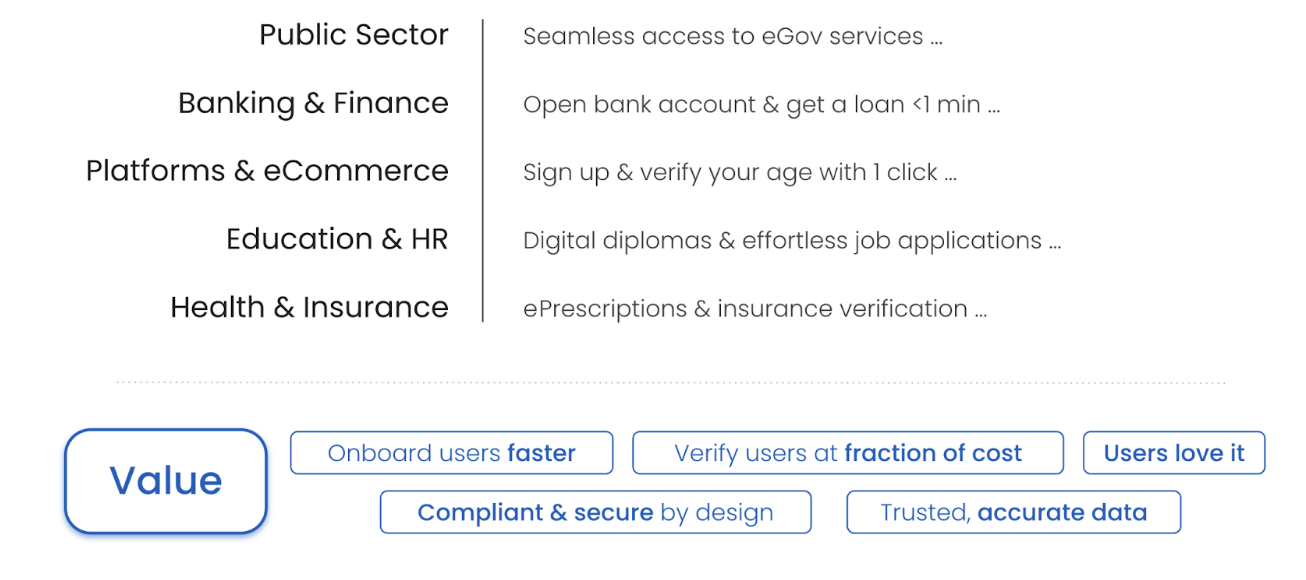Open Digital diplomas & effortless job applications
This screenshot has height=580, width=1306.
pos(782,241)
